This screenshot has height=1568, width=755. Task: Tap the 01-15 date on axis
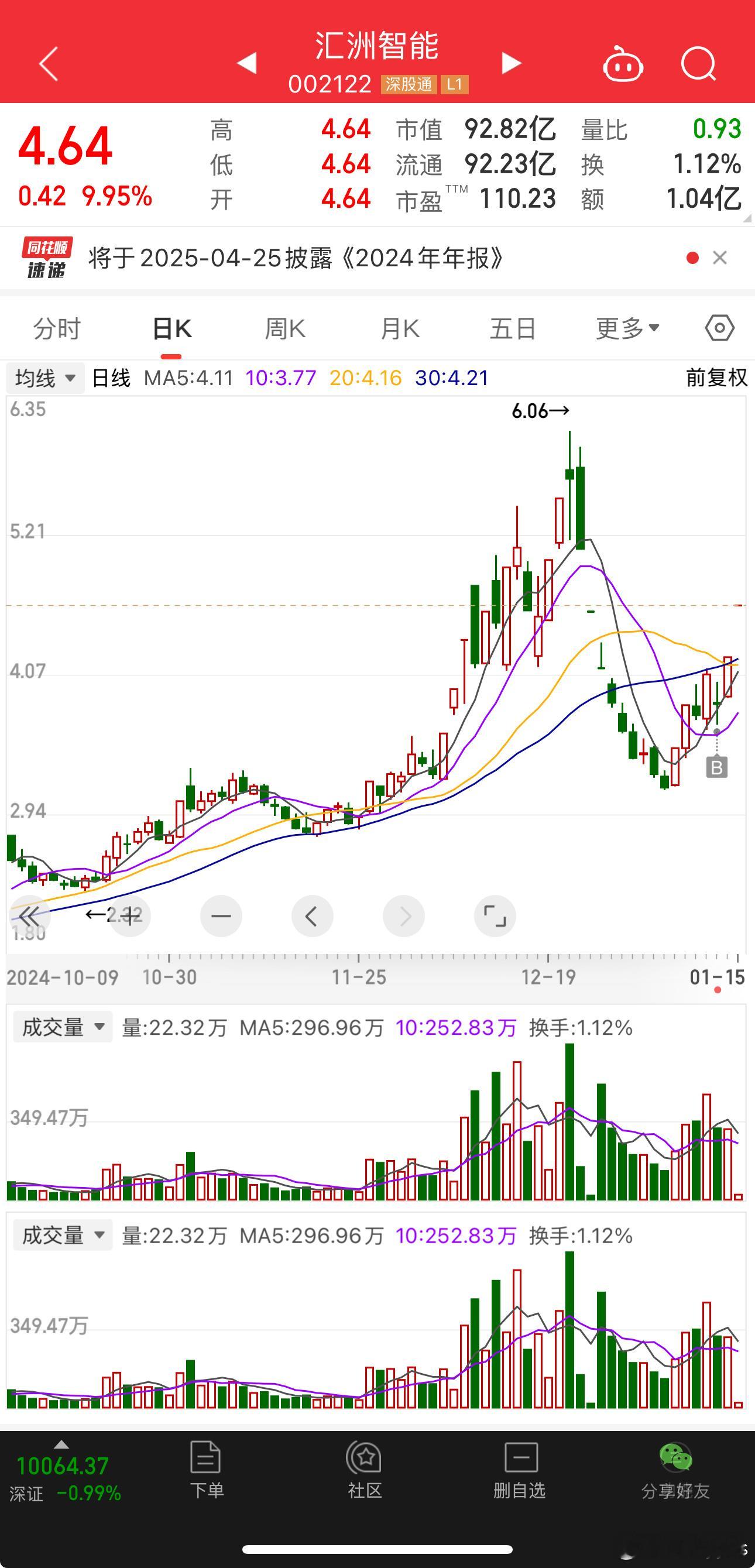(x=718, y=977)
